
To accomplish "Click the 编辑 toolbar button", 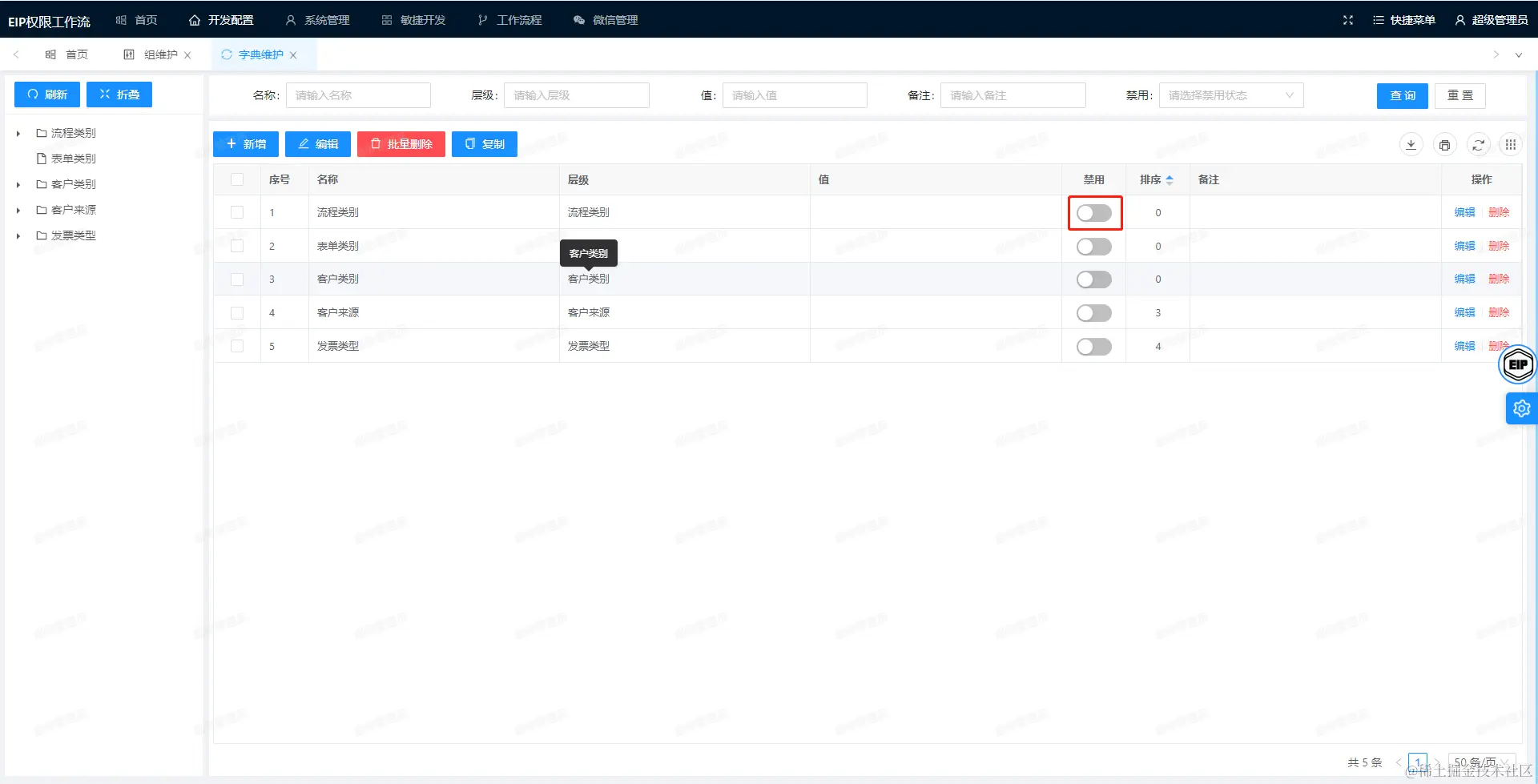I will (x=318, y=144).
